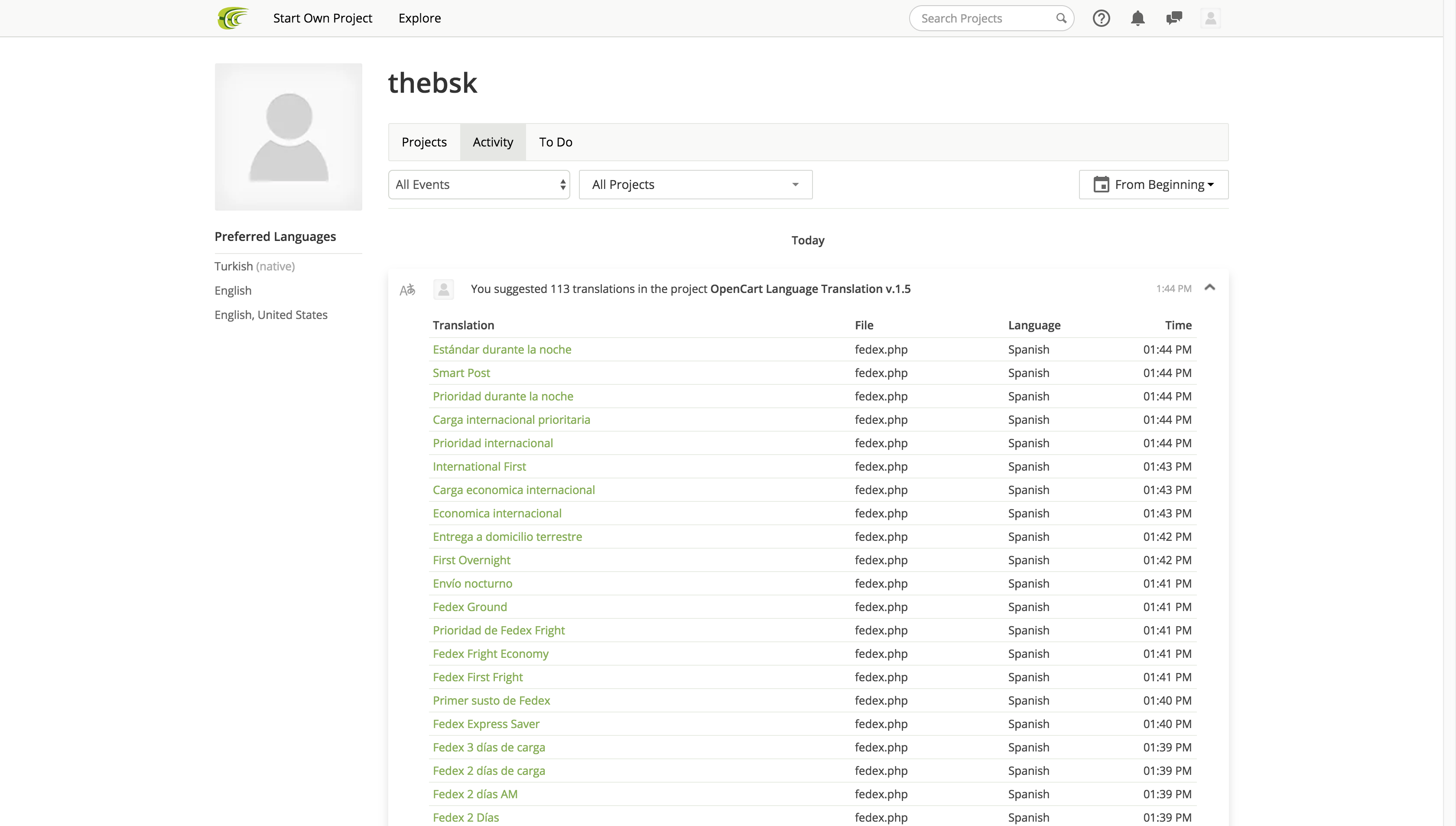Open 'Prioridad de Fedex Fright' translation
Viewport: 1456px width, 826px height.
(499, 630)
